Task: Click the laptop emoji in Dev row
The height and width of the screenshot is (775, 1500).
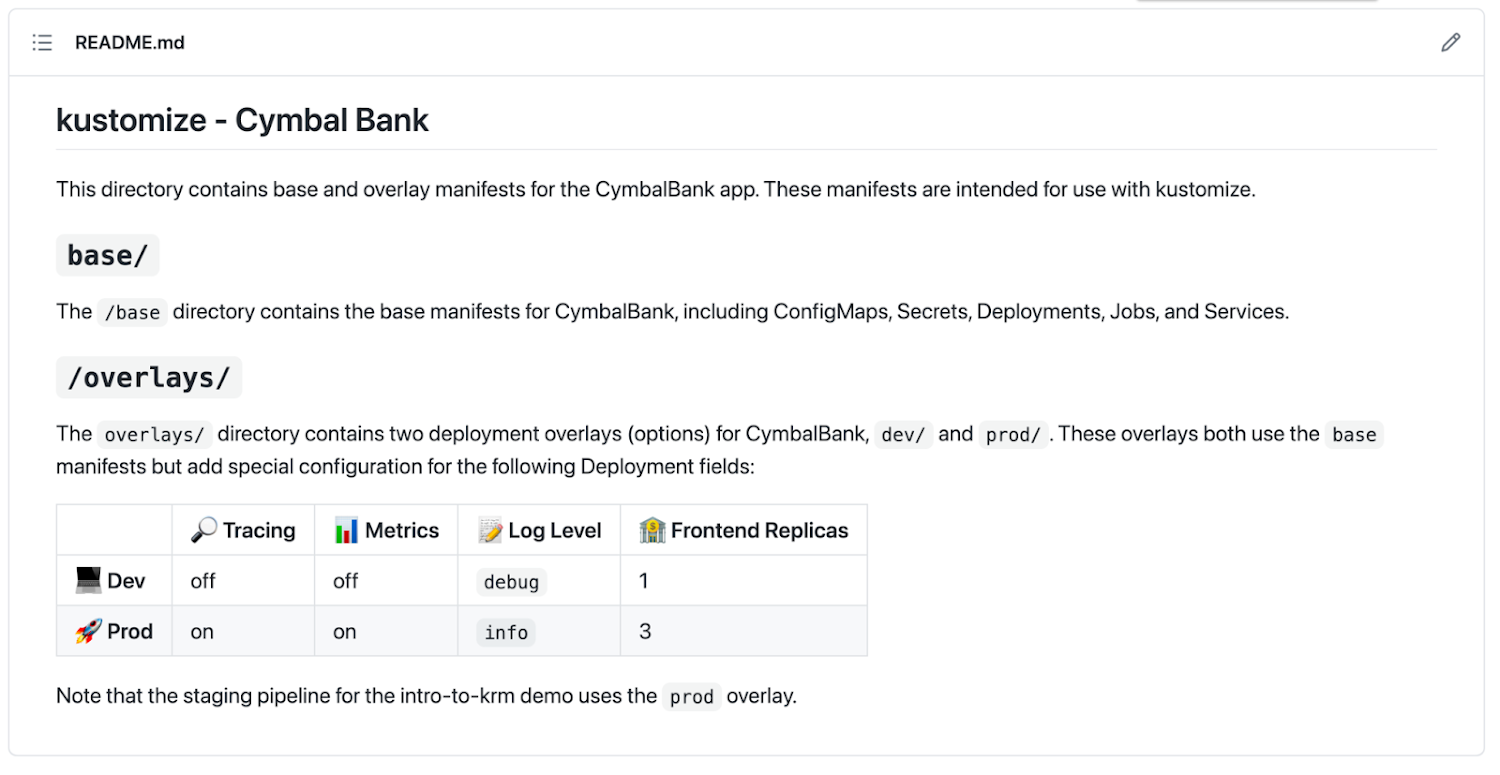Action: [88, 580]
